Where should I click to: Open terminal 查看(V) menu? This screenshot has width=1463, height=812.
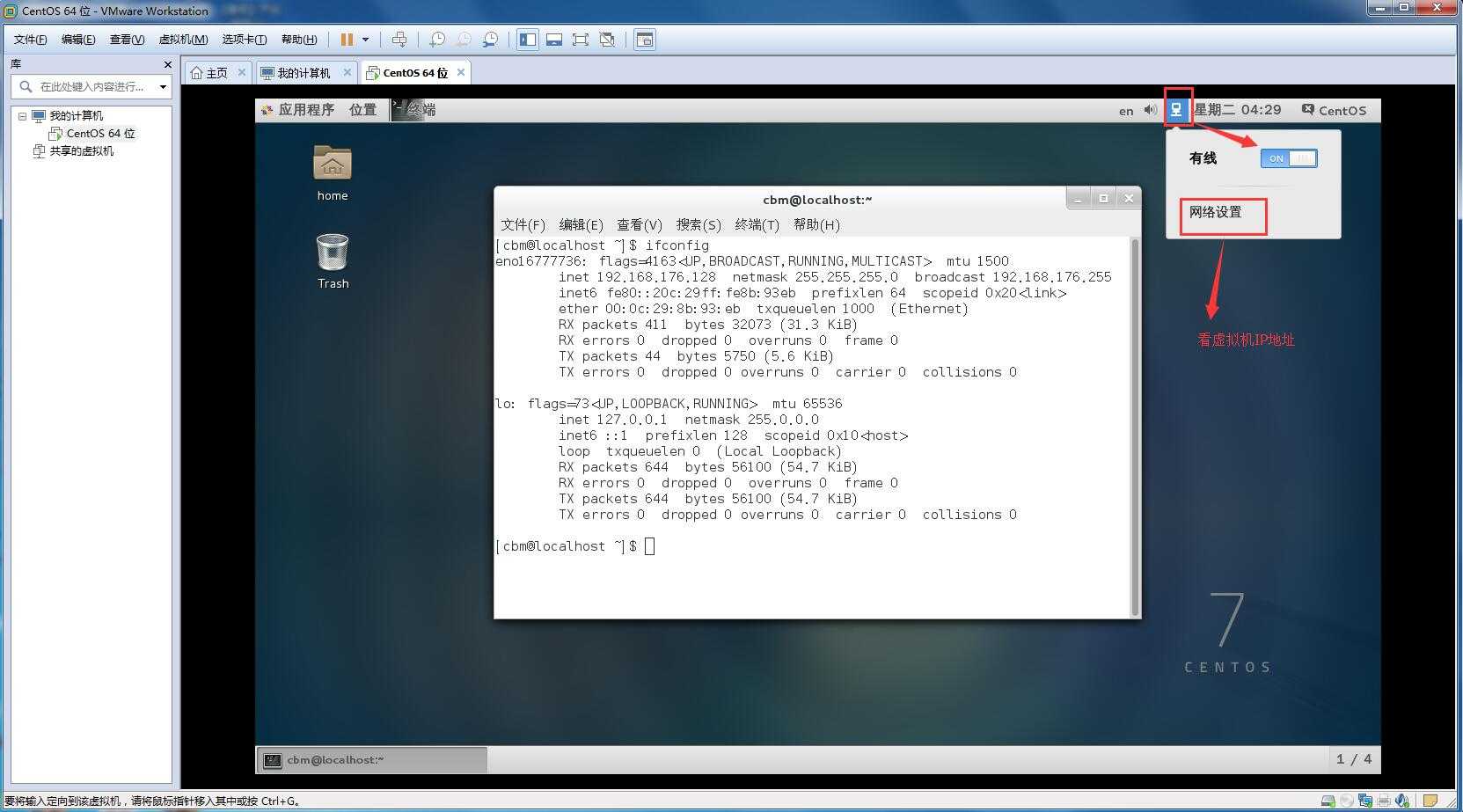(x=640, y=225)
